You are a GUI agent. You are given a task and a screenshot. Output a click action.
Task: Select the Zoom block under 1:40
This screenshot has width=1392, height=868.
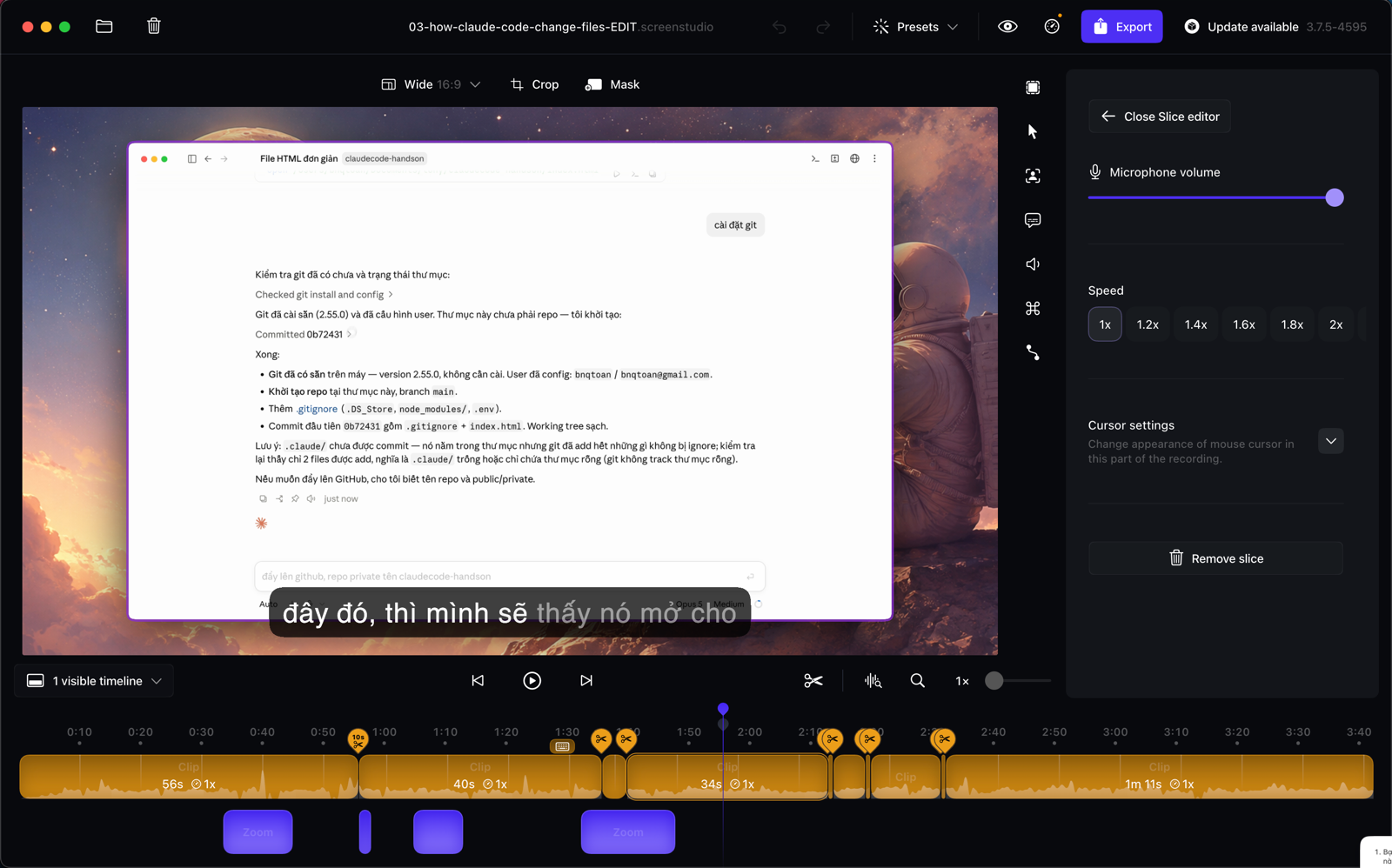click(628, 832)
